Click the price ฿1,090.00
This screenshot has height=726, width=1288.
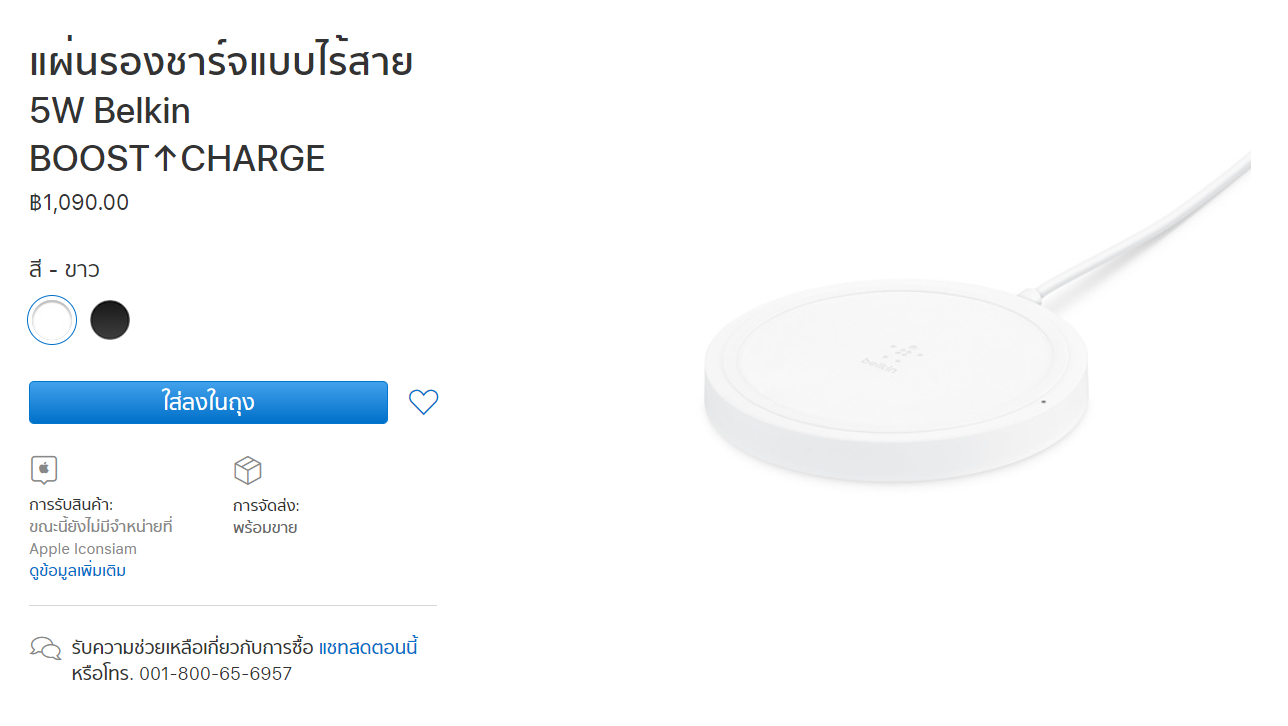pyautogui.click(x=78, y=202)
